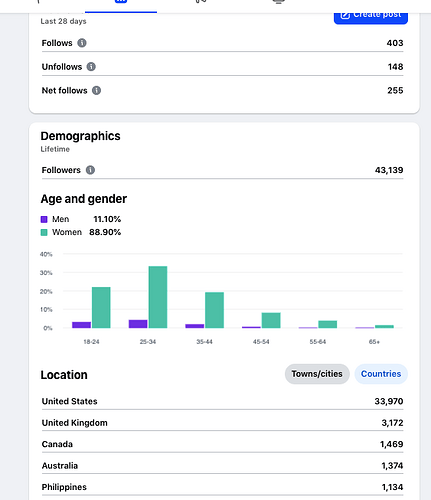This screenshot has width=431, height=500.
Task: Click the 148 unfollows value
Action: [x=395, y=67]
